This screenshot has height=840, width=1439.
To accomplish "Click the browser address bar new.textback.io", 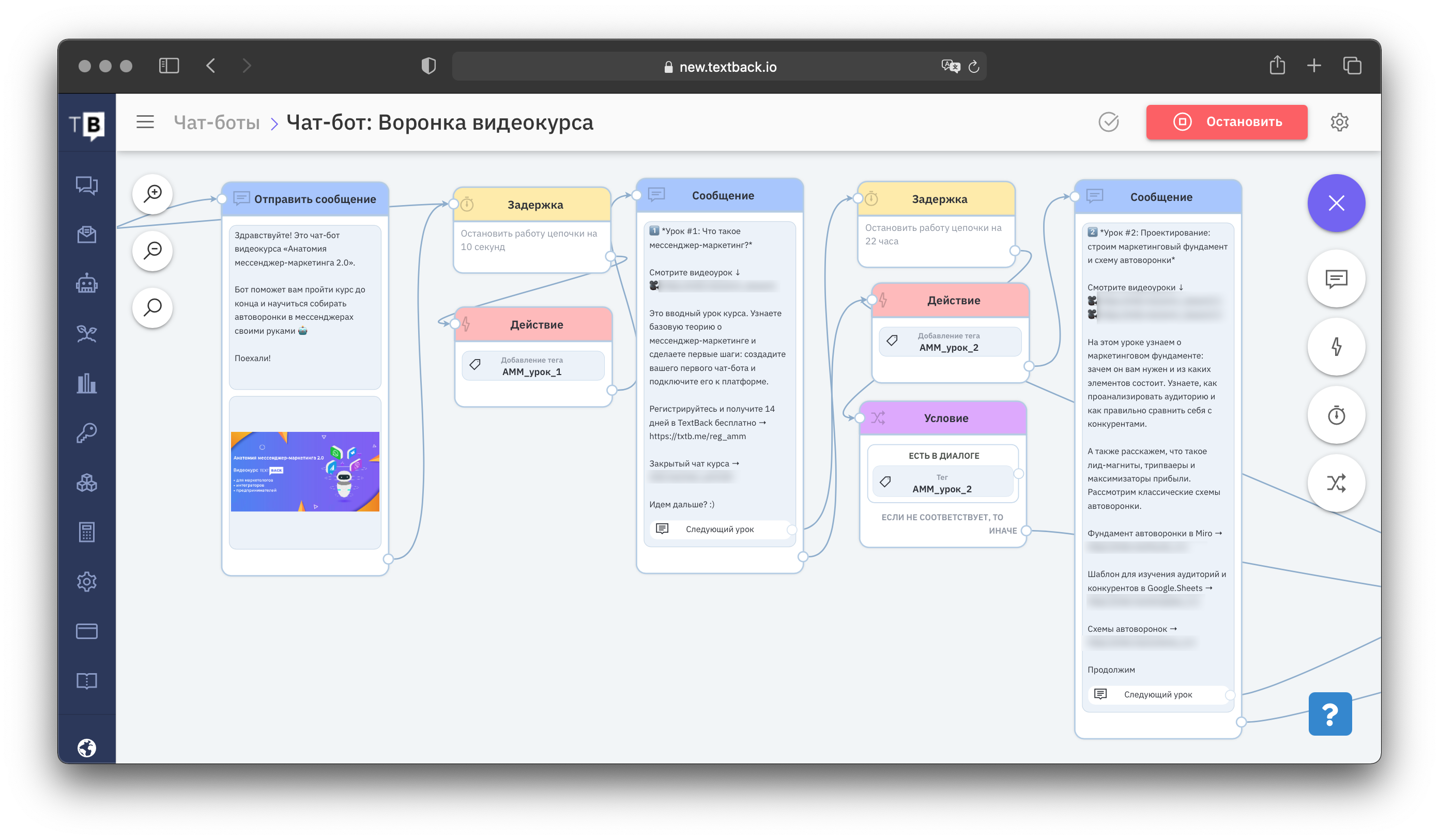I will pyautogui.click(x=719, y=66).
